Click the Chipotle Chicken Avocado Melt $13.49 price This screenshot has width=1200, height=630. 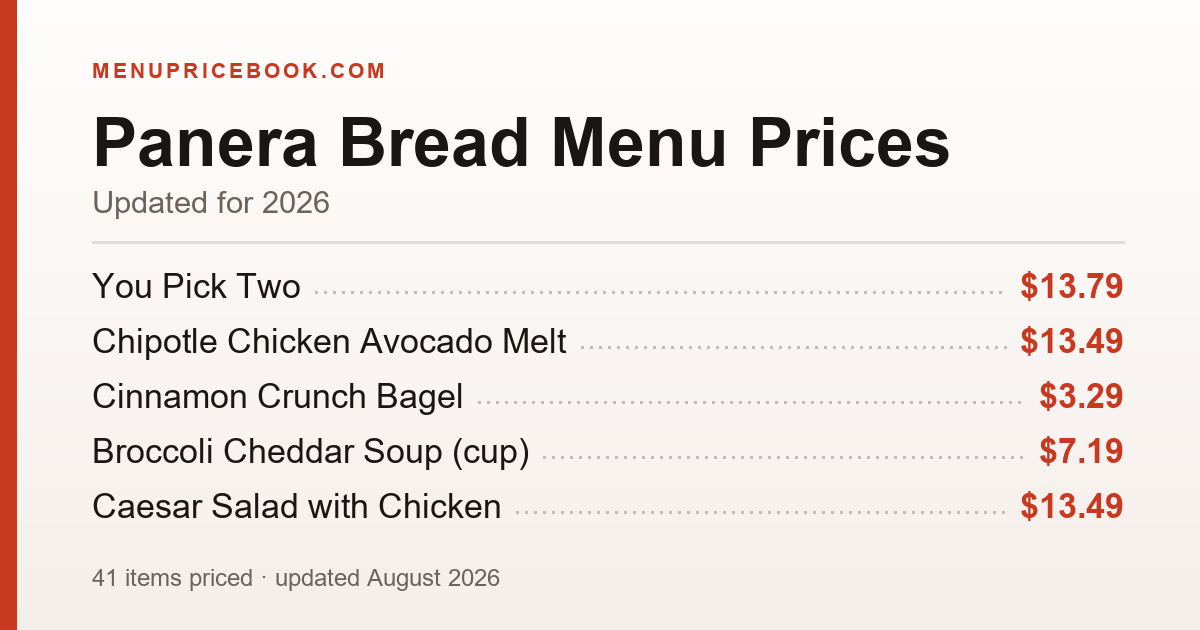click(1072, 342)
